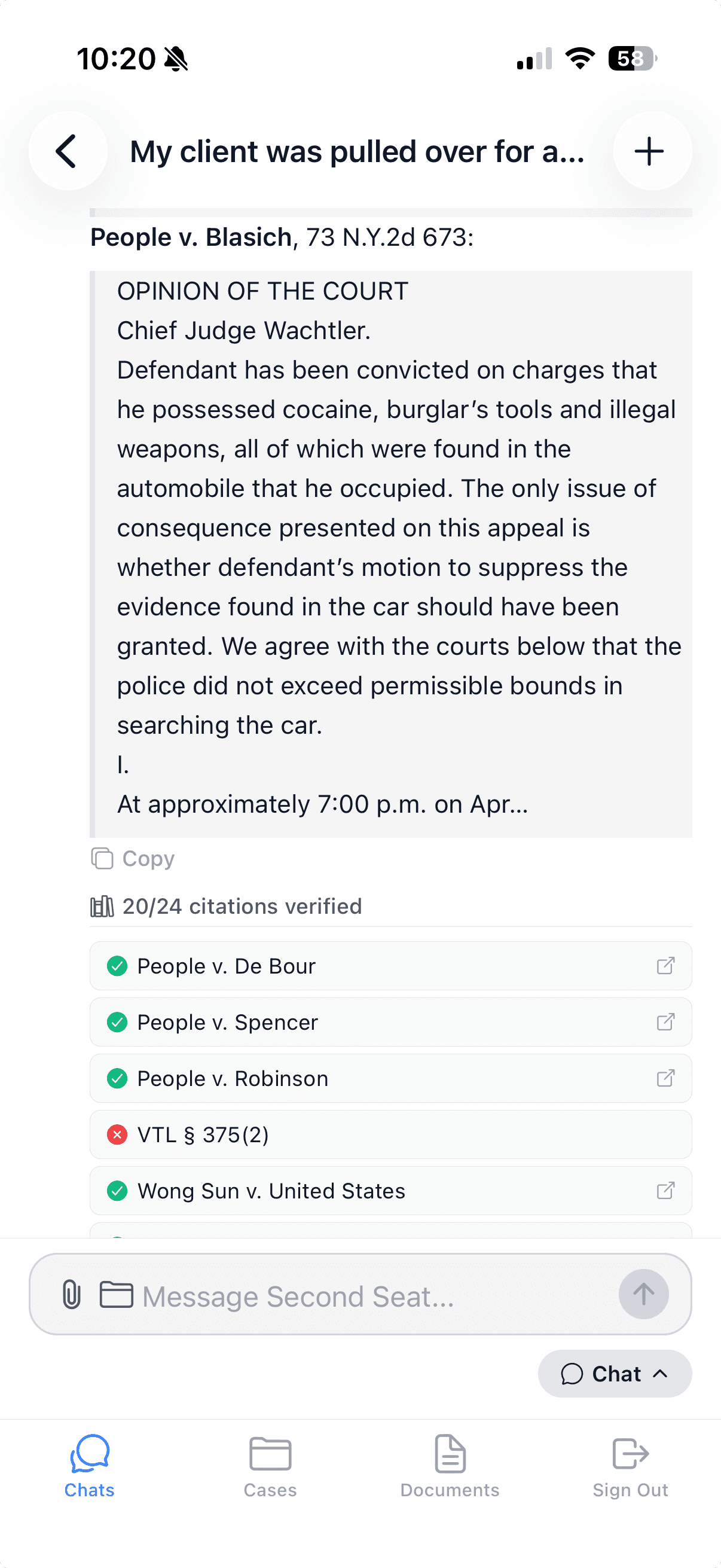The width and height of the screenshot is (721, 1568).
Task: Select the Documents icon in bottom navigation
Action: click(x=449, y=1468)
